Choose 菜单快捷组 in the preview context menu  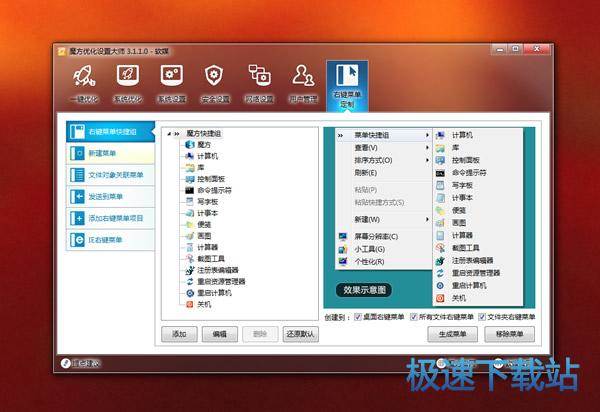(x=383, y=135)
